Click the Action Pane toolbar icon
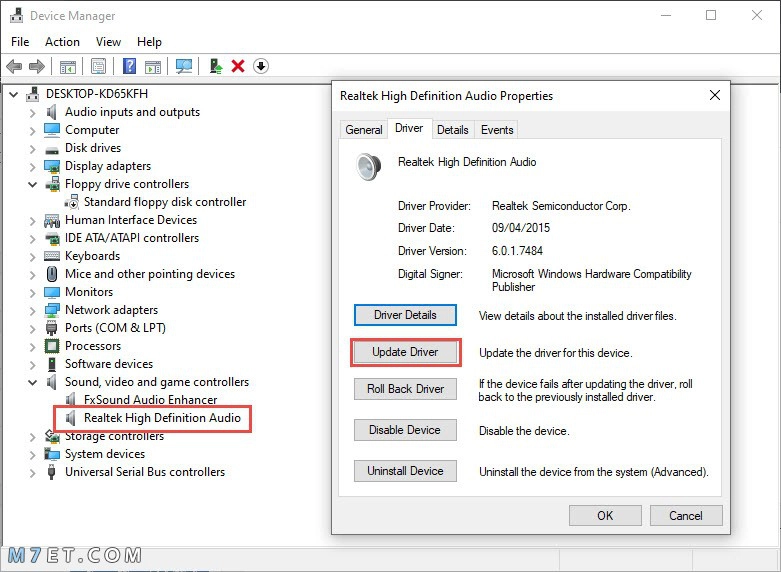781x572 pixels. [153, 66]
